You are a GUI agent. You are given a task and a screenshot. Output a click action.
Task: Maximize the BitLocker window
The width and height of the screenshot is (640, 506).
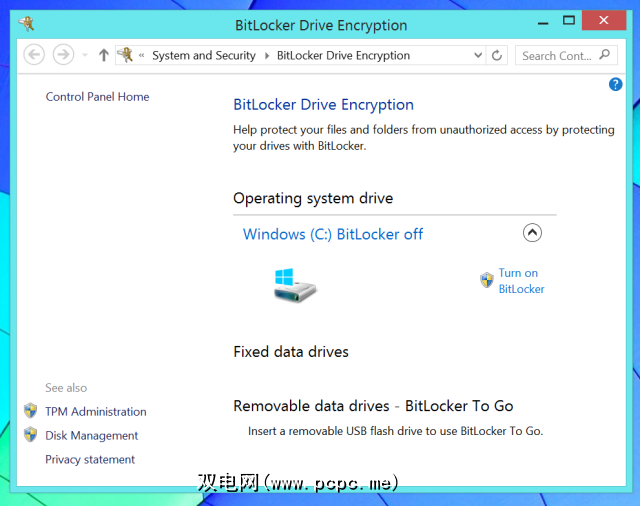[x=569, y=20]
